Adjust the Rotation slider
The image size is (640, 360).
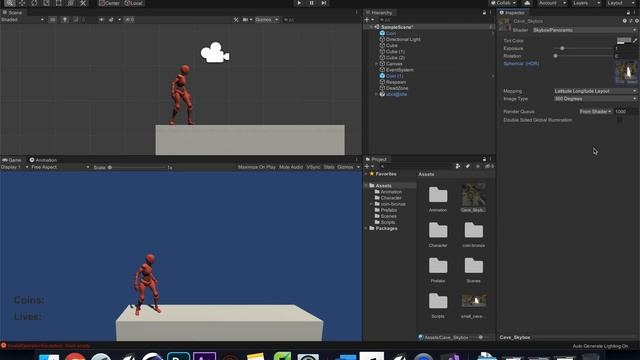pos(584,56)
